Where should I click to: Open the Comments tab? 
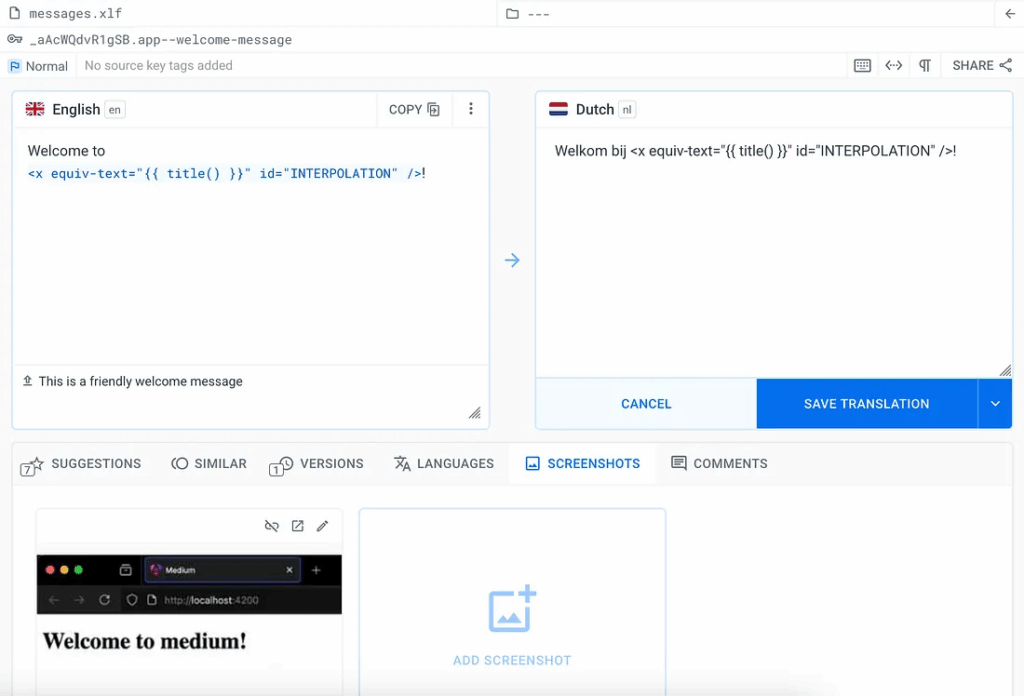click(719, 464)
